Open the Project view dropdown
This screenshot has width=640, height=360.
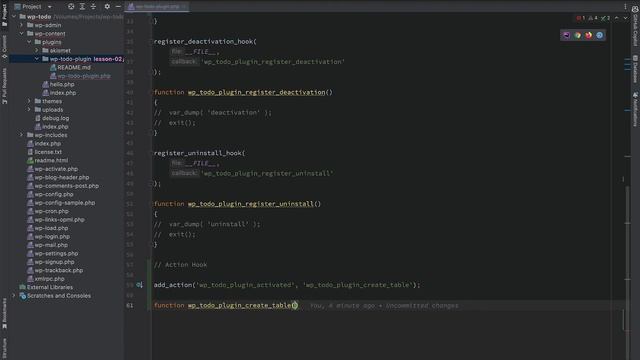click(33, 7)
